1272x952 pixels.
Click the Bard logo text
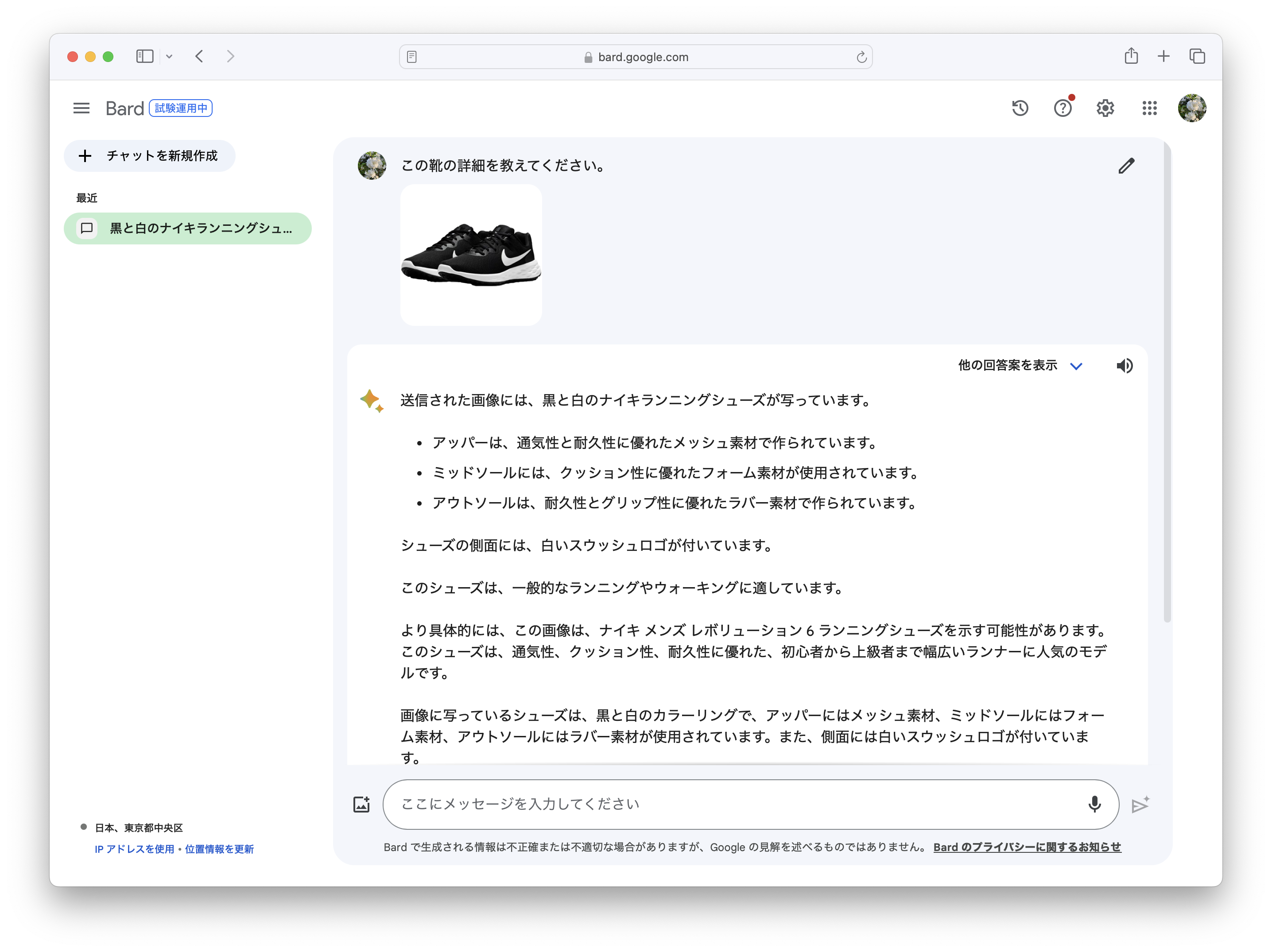(x=124, y=108)
